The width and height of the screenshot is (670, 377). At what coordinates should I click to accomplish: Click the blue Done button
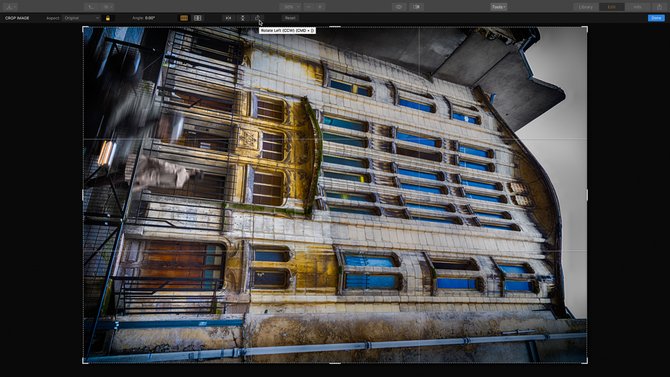(656, 18)
